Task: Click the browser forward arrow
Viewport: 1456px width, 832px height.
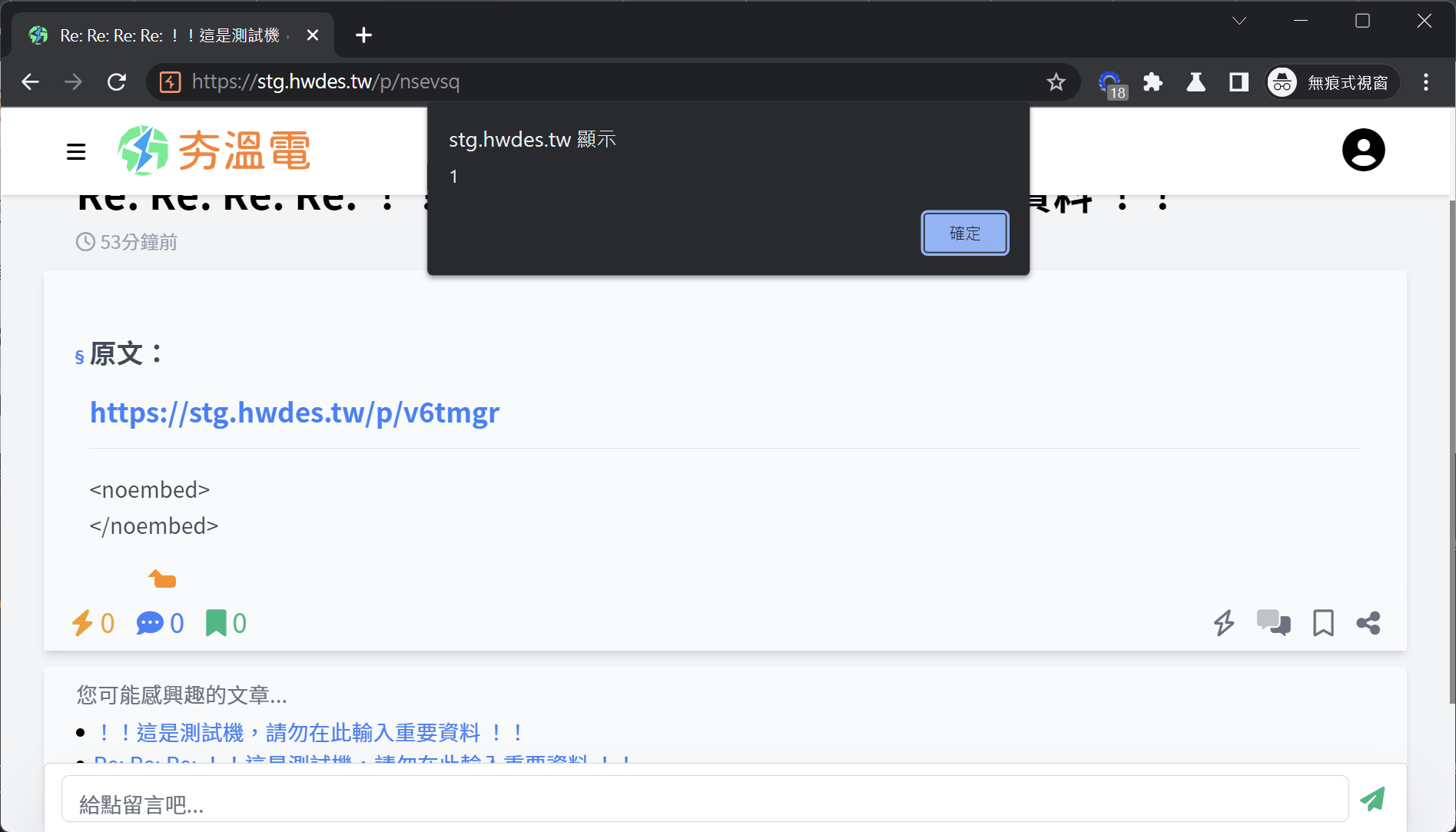Action: pyautogui.click(x=74, y=81)
